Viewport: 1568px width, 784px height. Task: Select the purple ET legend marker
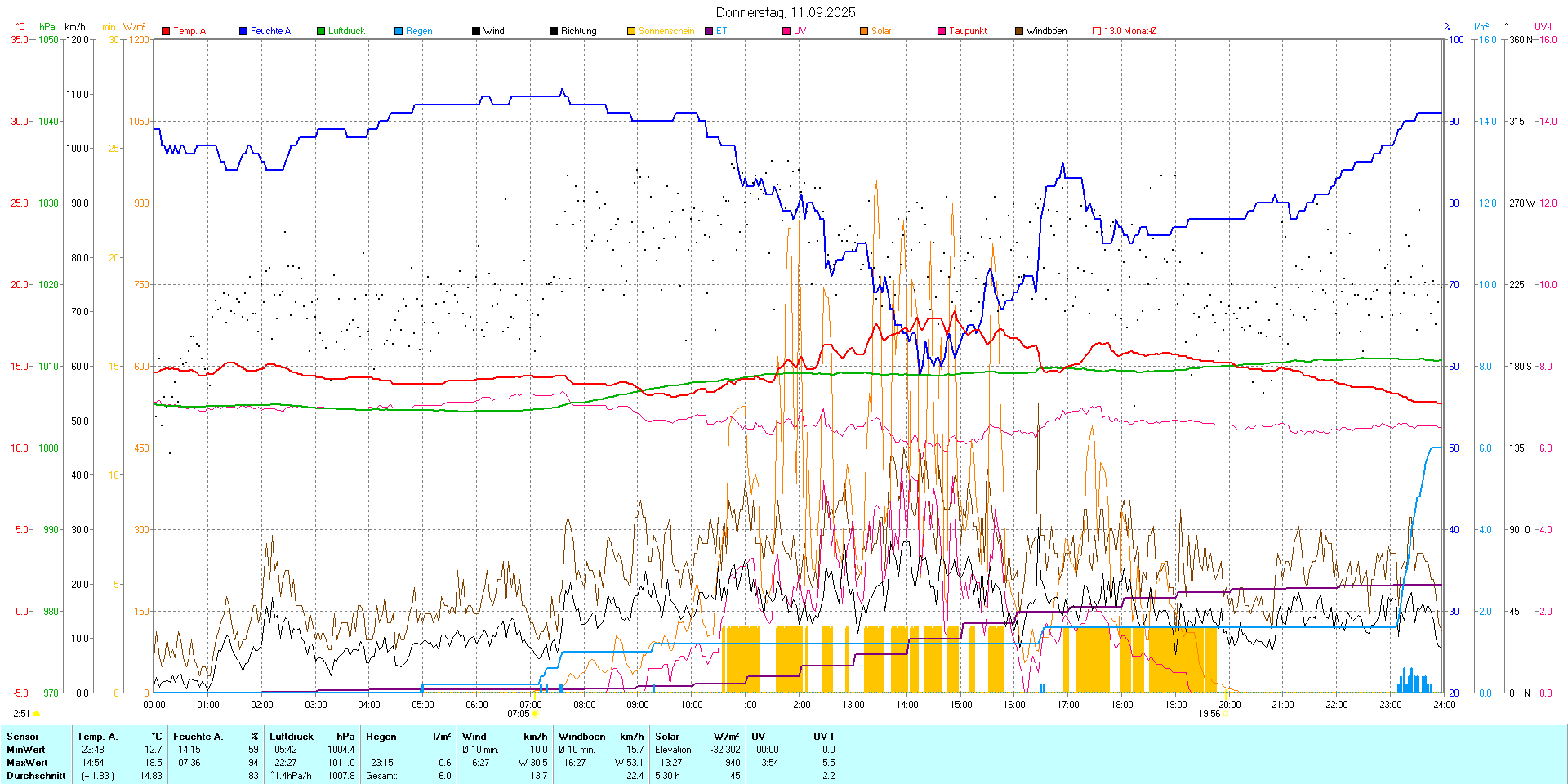tap(709, 31)
